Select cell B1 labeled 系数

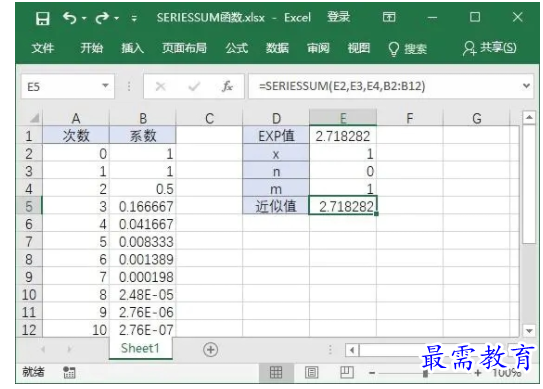143,135
